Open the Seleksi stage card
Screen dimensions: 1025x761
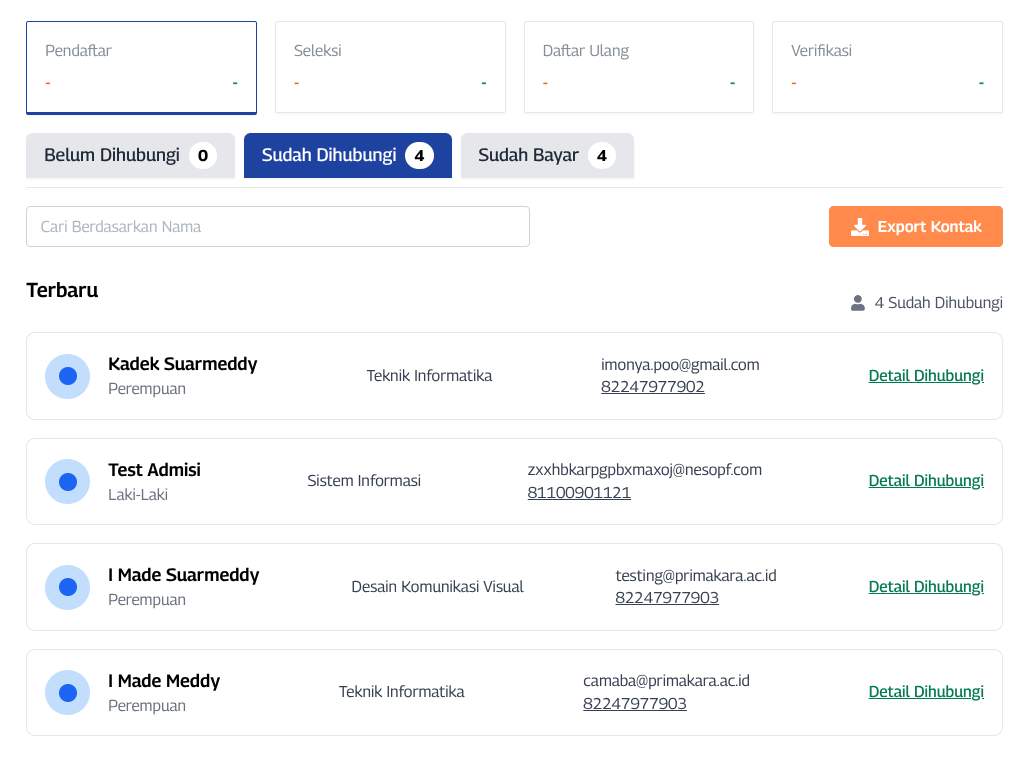[x=390, y=67]
